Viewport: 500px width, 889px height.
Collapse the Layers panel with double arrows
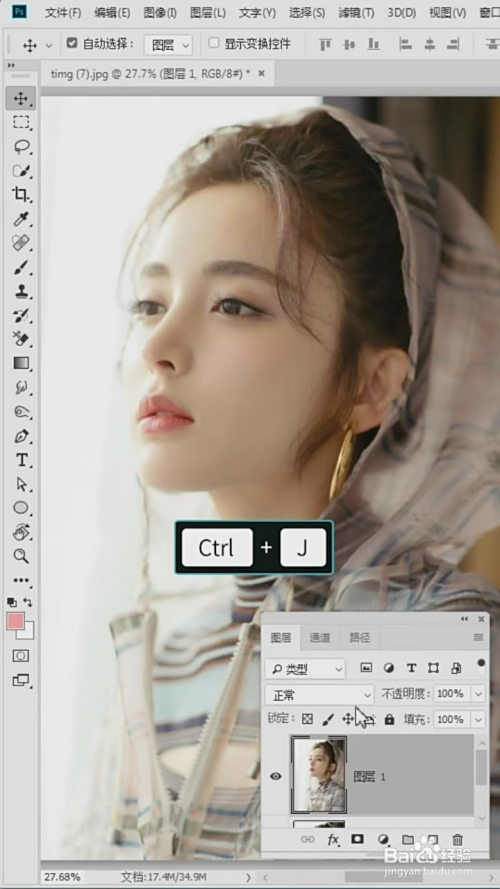[465, 619]
